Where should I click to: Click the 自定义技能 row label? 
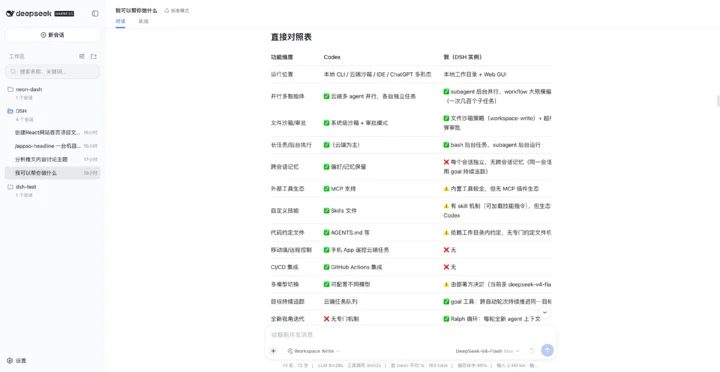point(285,211)
